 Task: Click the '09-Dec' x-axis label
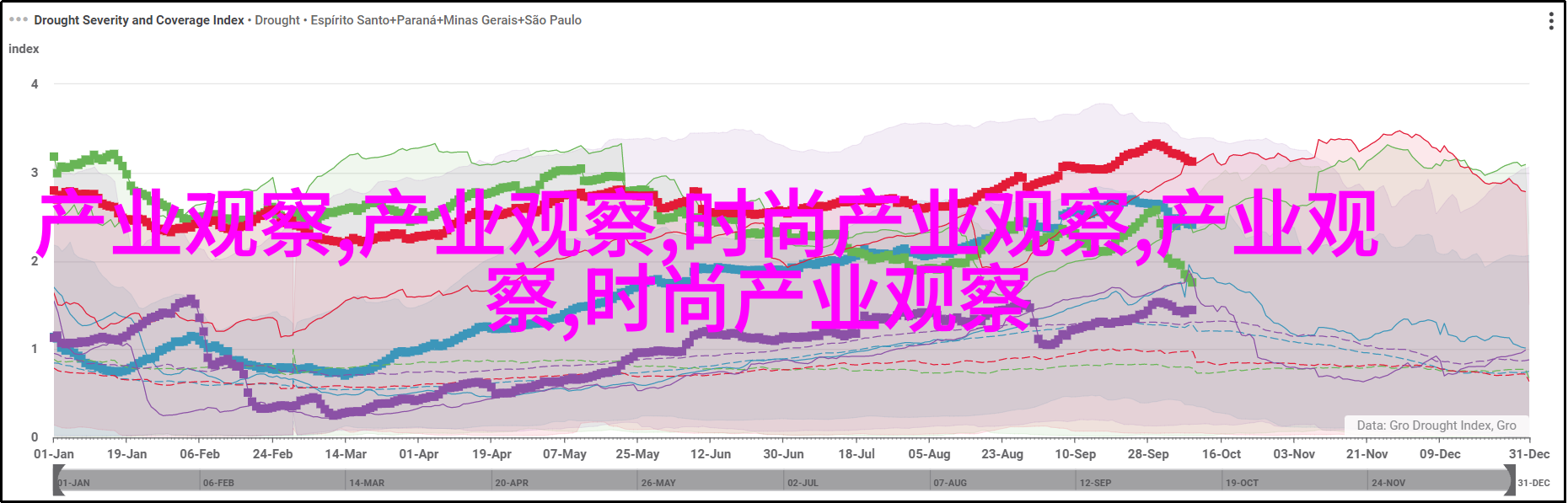pos(1440,454)
